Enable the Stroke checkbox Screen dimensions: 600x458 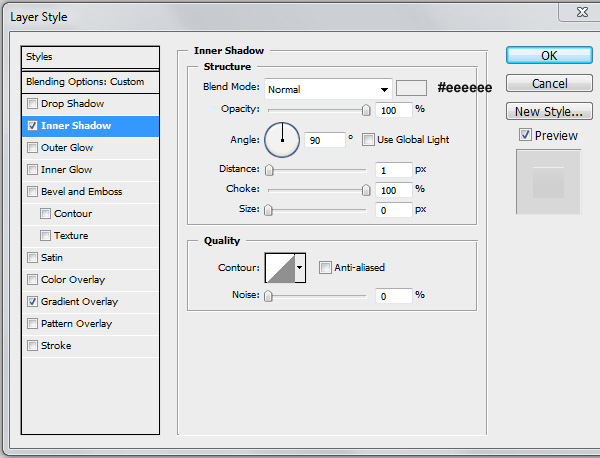(33, 346)
